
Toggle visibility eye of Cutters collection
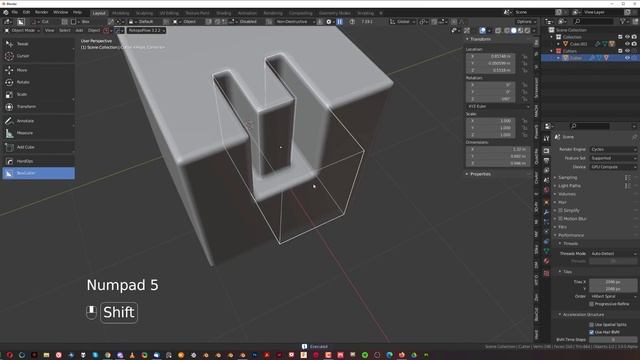pos(627,51)
